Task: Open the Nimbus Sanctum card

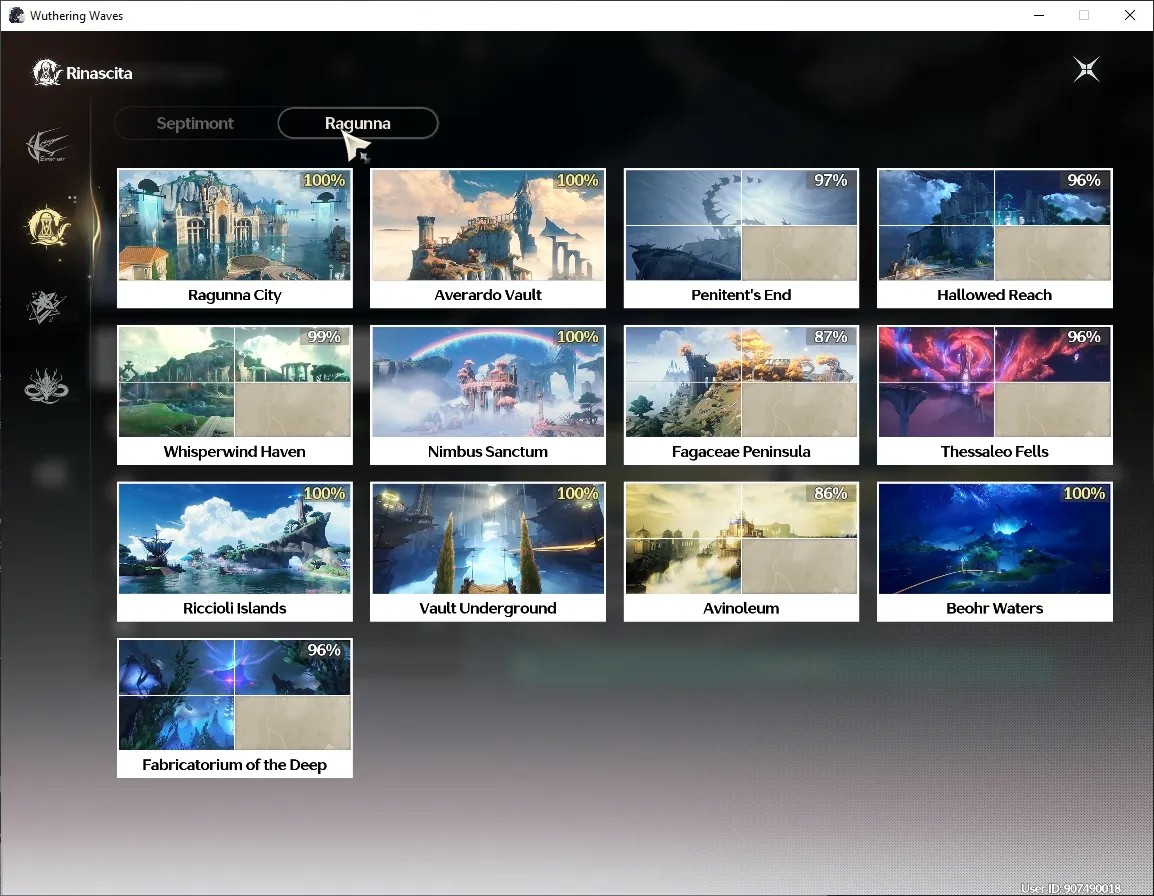Action: 488,395
